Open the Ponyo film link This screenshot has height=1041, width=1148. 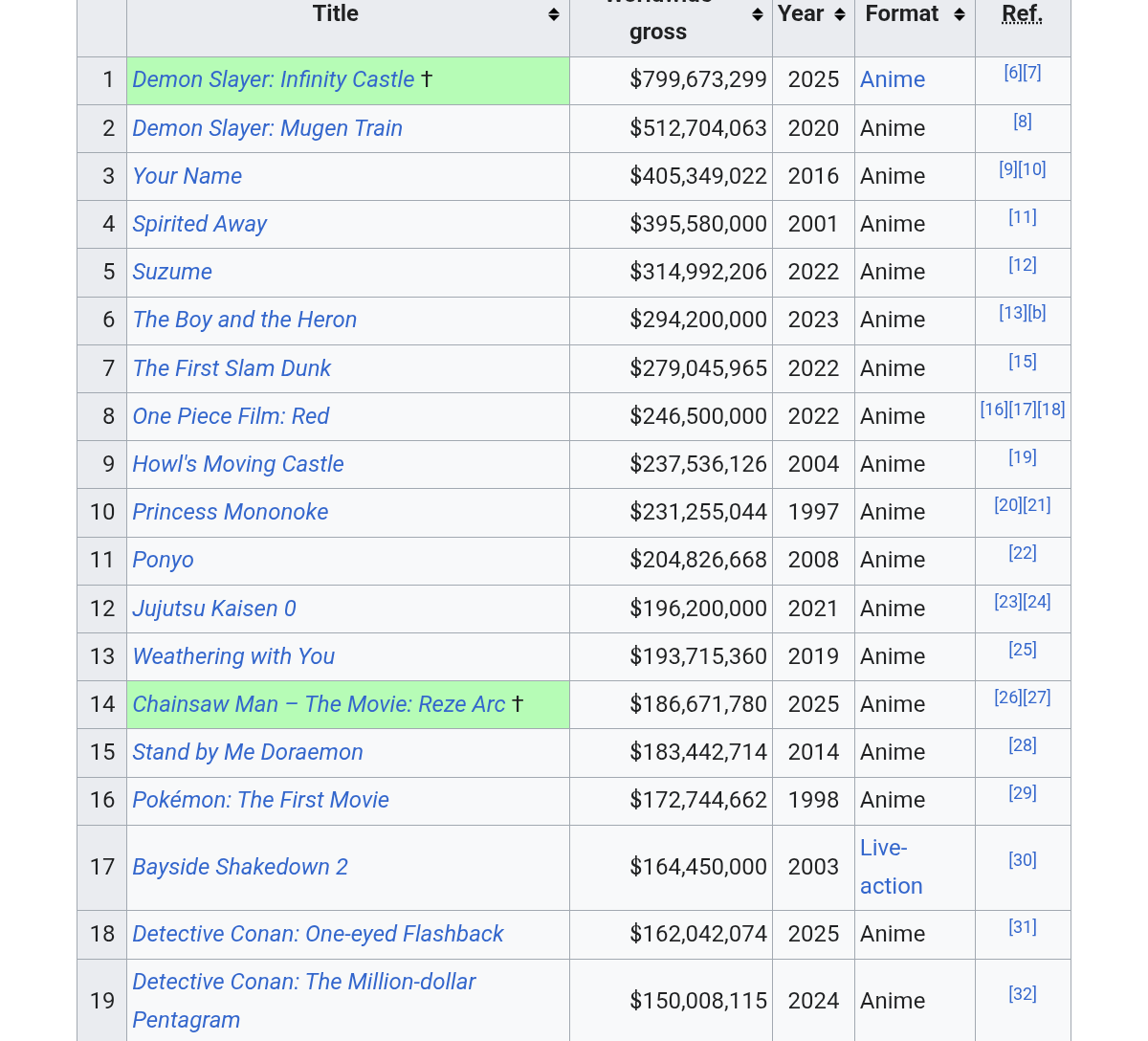coord(163,560)
